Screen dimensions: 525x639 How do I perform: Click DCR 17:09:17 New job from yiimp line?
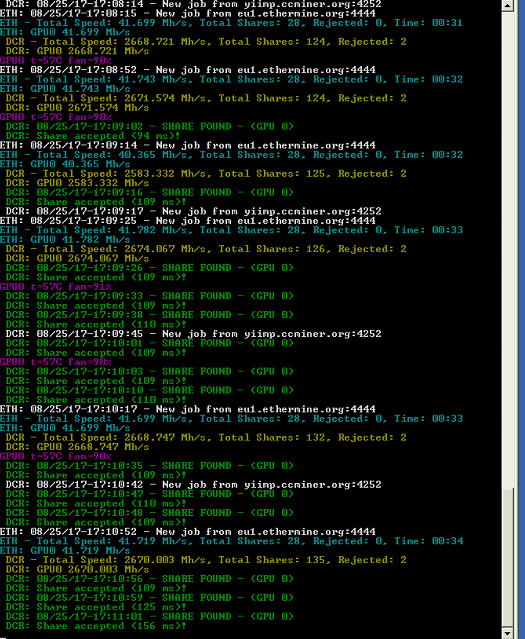[x=194, y=211]
